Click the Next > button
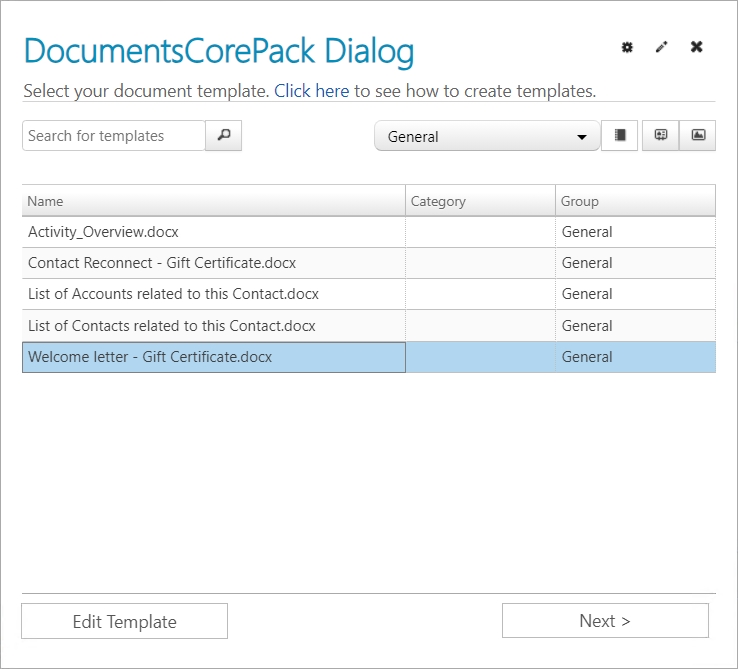Viewport: 738px width, 669px height. coord(605,621)
